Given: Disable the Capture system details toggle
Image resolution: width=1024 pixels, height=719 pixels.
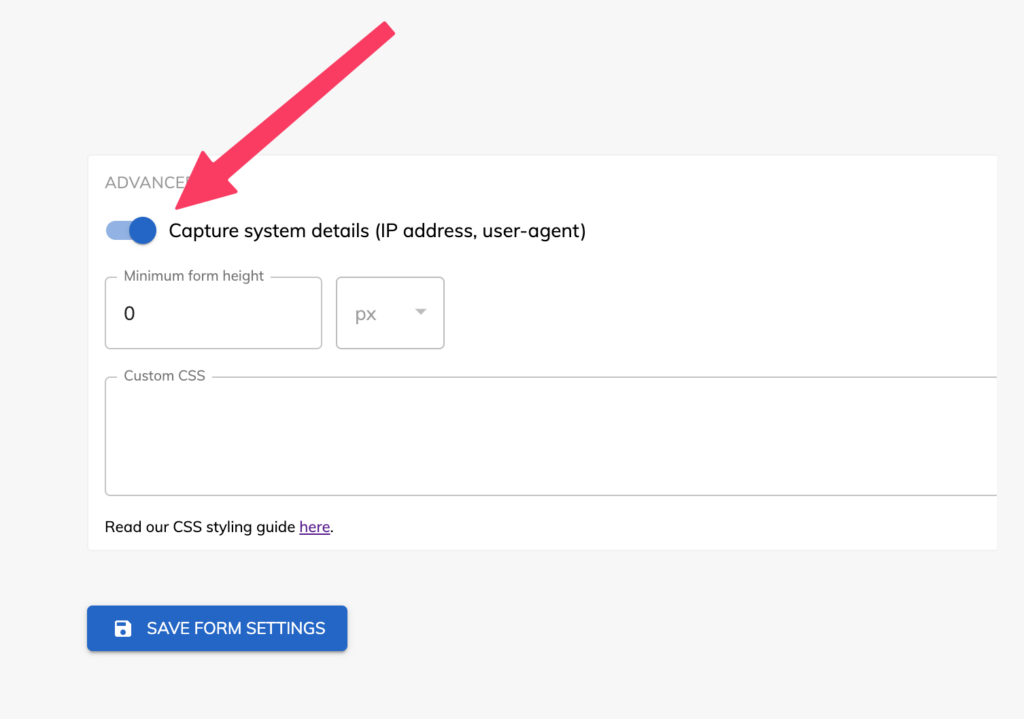Looking at the screenshot, I should (131, 231).
